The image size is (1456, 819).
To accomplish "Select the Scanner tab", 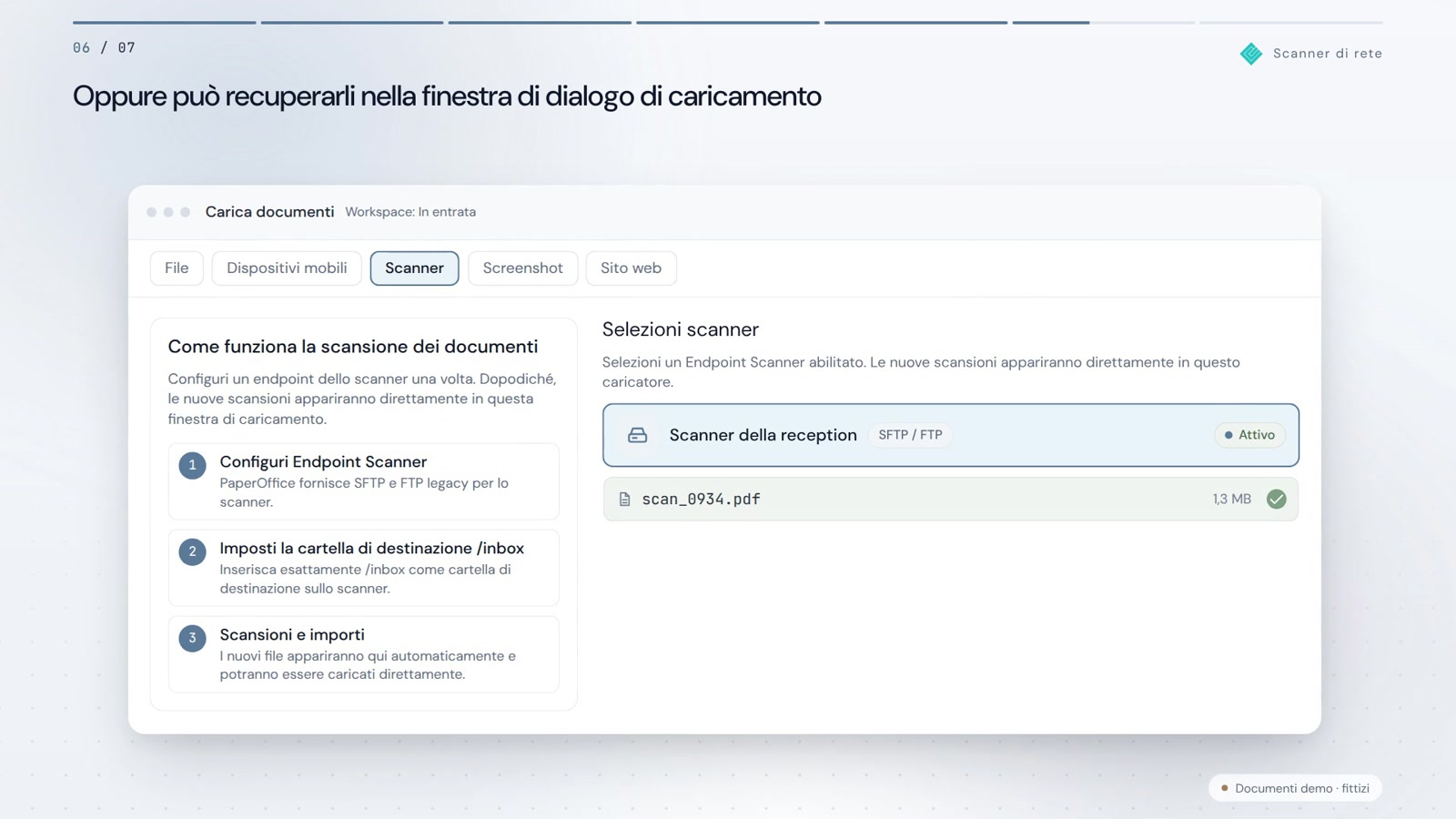I will coord(414,268).
